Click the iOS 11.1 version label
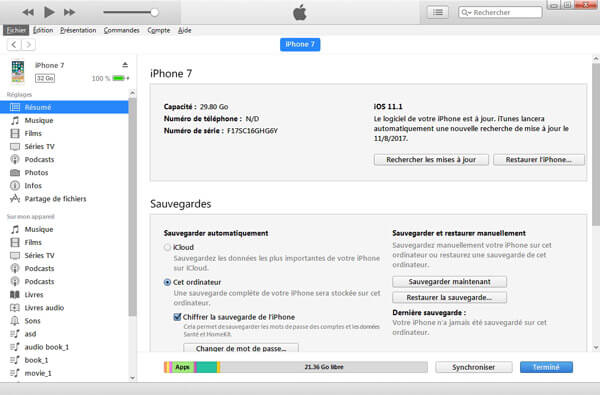600x395 pixels. pyautogui.click(x=388, y=107)
